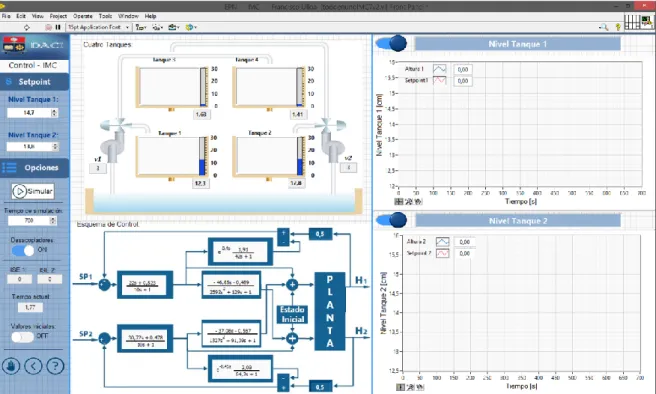This screenshot has height=394, width=656.
Task: Open the Operate menu
Action: click(83, 16)
